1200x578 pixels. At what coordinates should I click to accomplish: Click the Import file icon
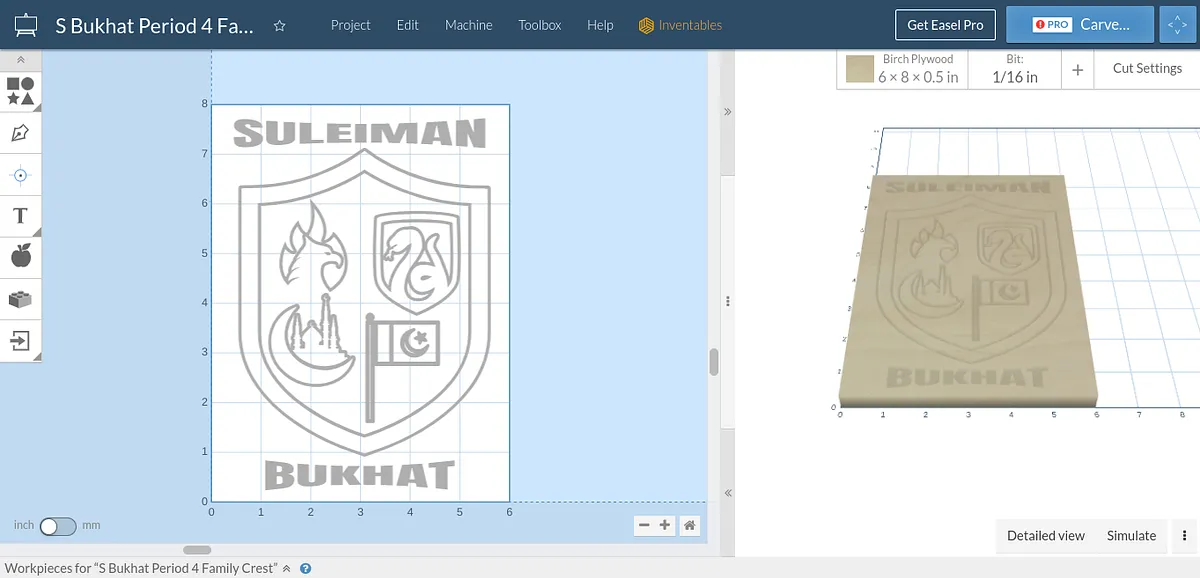pos(21,341)
